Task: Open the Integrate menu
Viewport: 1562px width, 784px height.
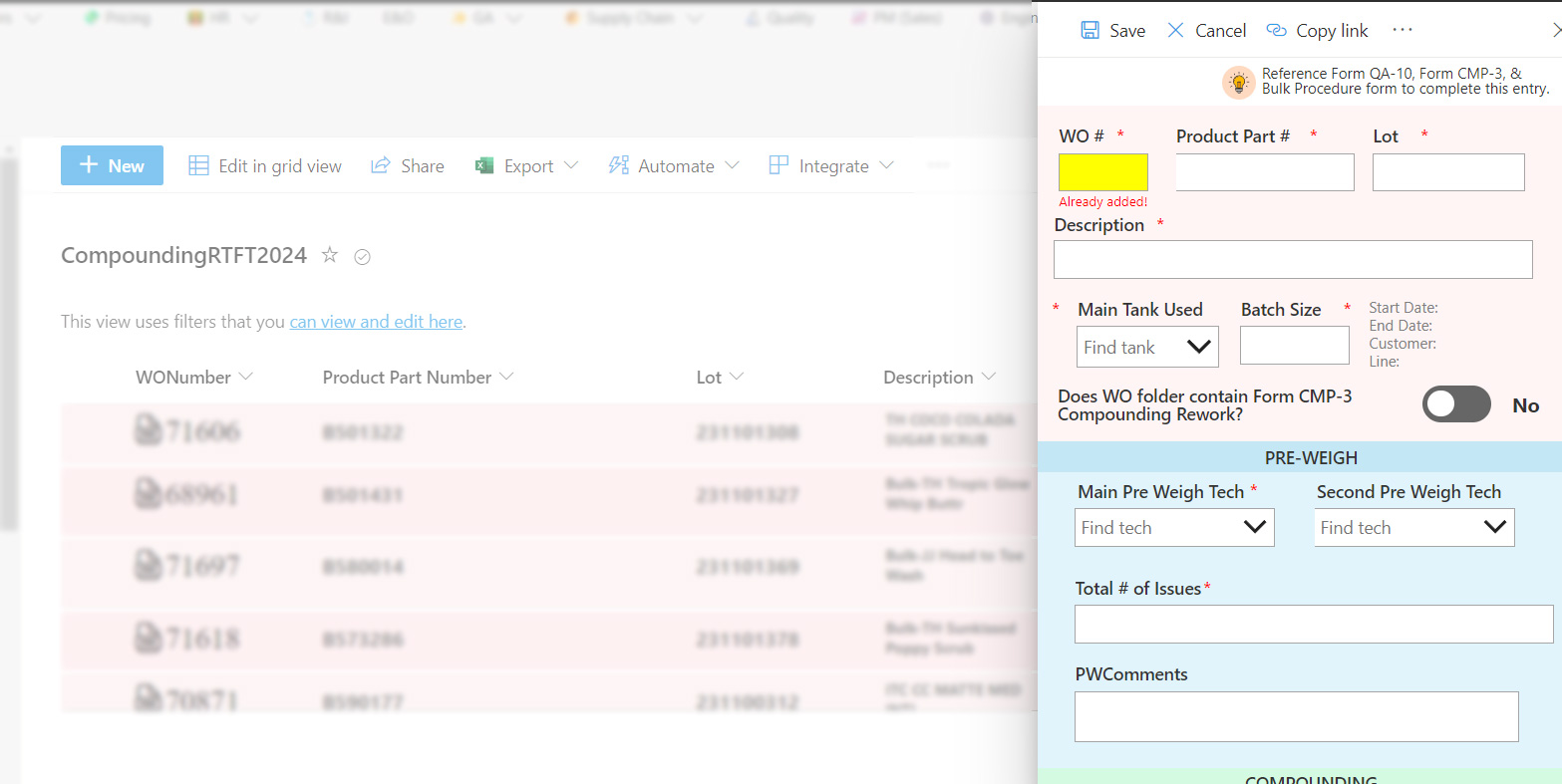Action: tap(831, 165)
